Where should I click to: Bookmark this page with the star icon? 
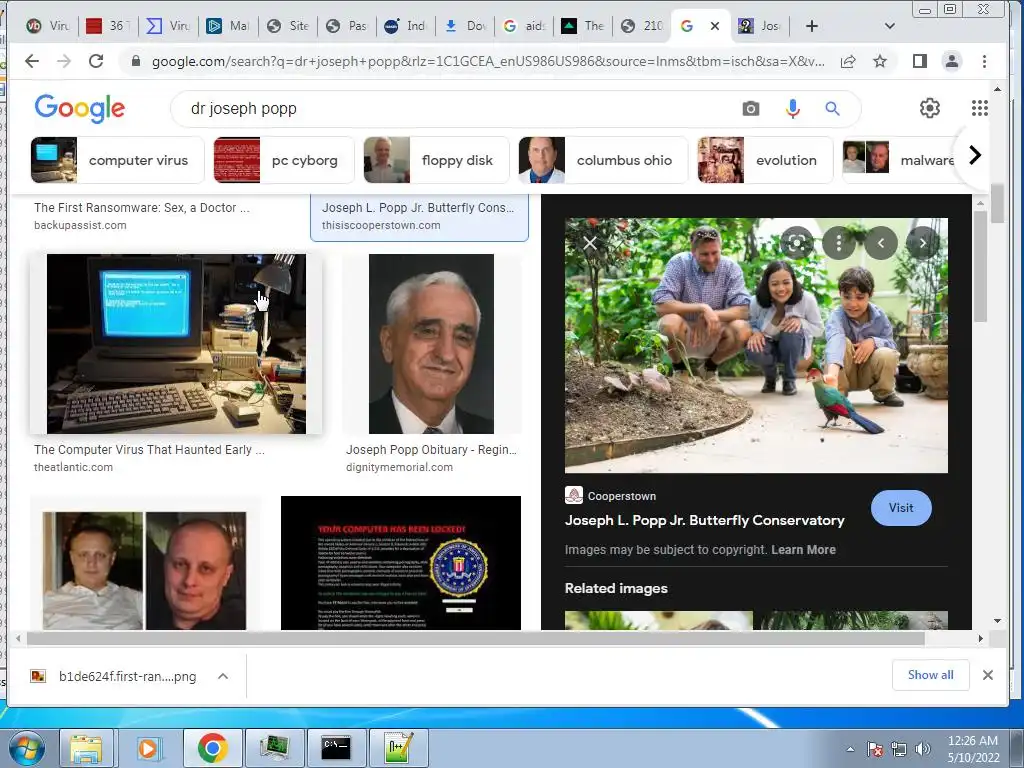(880, 61)
